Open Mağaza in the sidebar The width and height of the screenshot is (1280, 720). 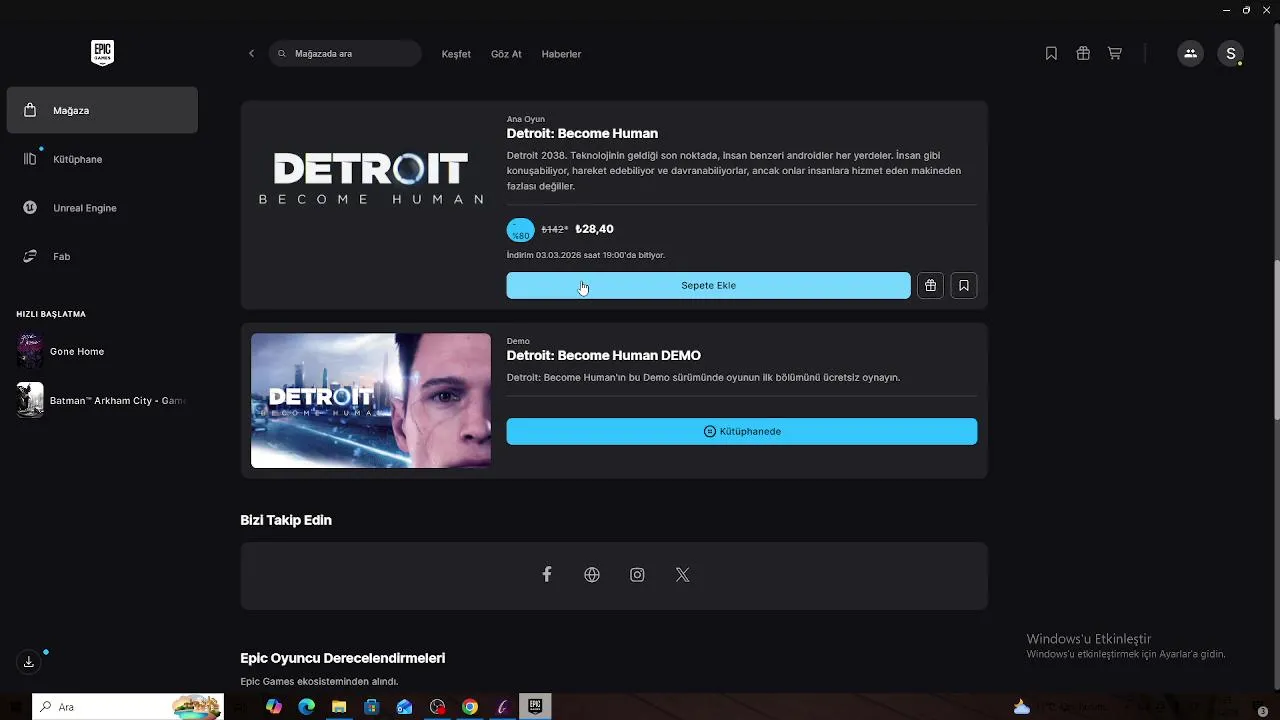tap(102, 110)
